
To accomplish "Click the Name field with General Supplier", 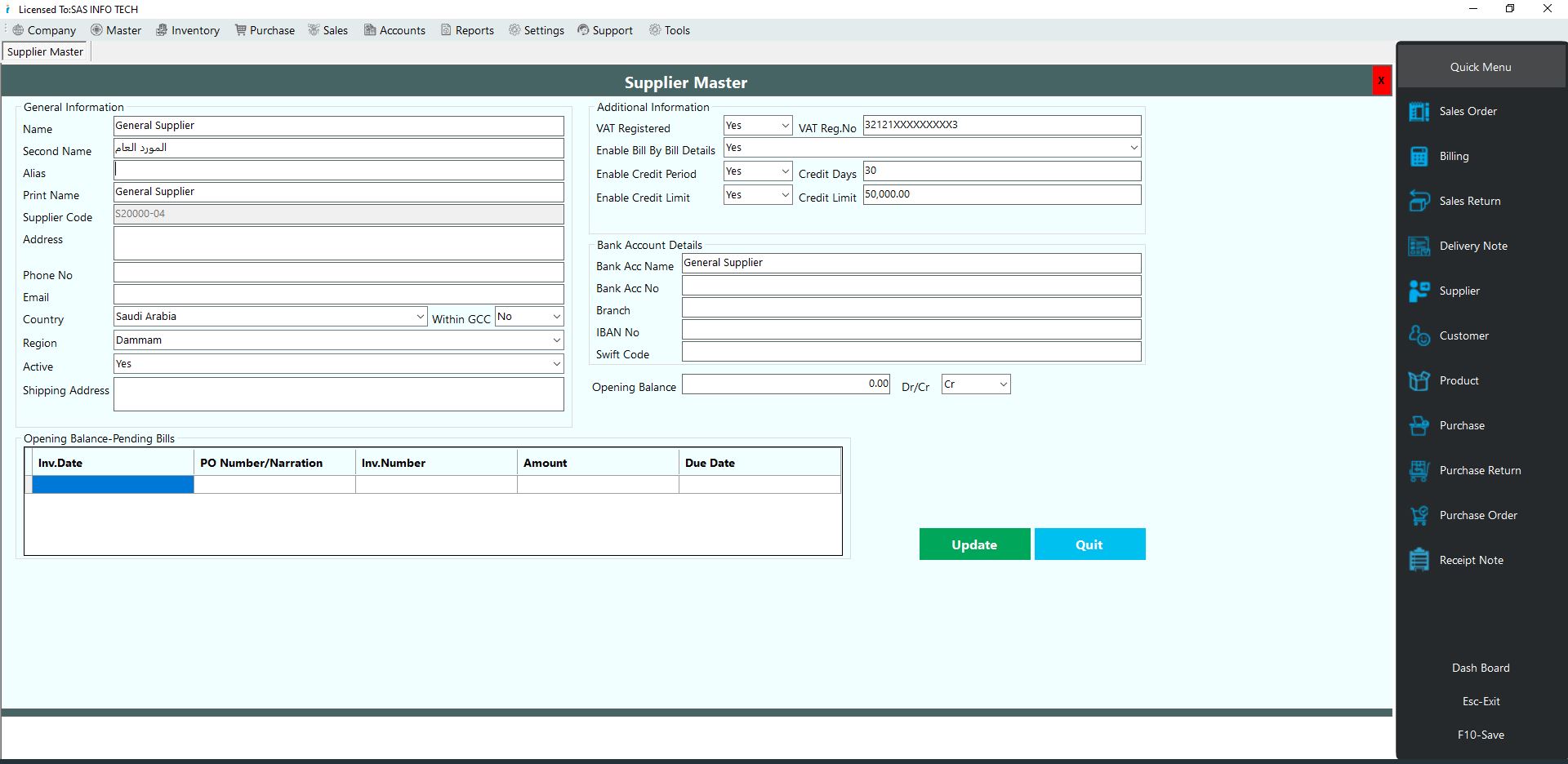I will pos(339,126).
